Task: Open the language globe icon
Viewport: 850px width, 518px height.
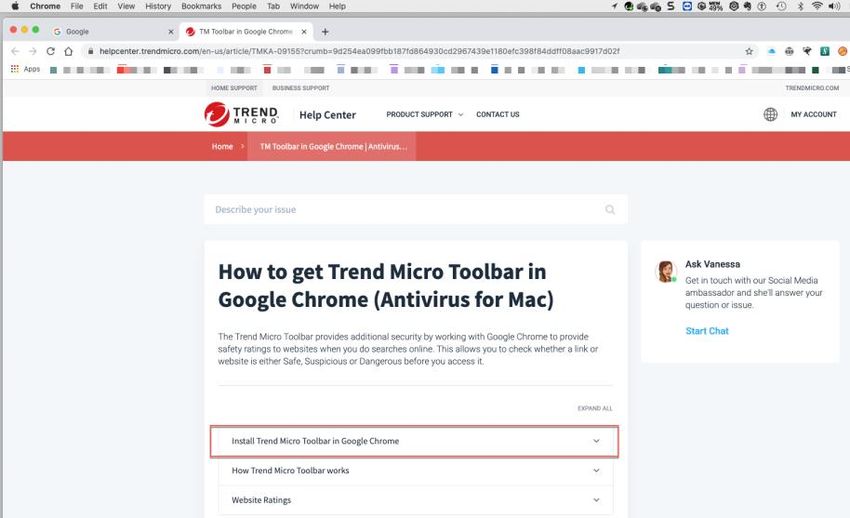Action: pyautogui.click(x=770, y=114)
